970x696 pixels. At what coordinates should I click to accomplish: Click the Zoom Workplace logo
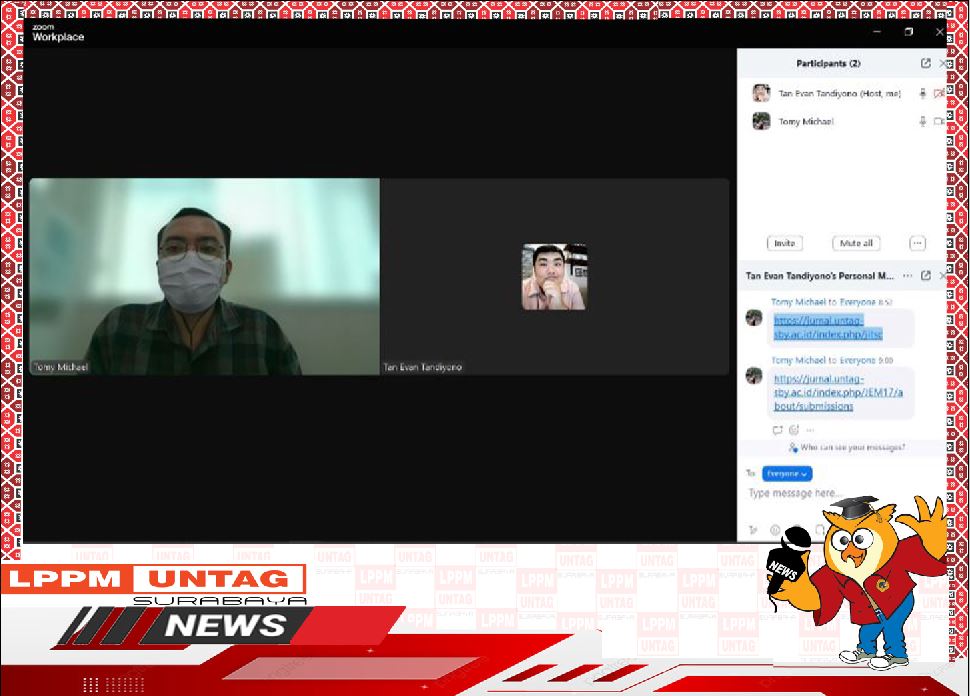58,33
